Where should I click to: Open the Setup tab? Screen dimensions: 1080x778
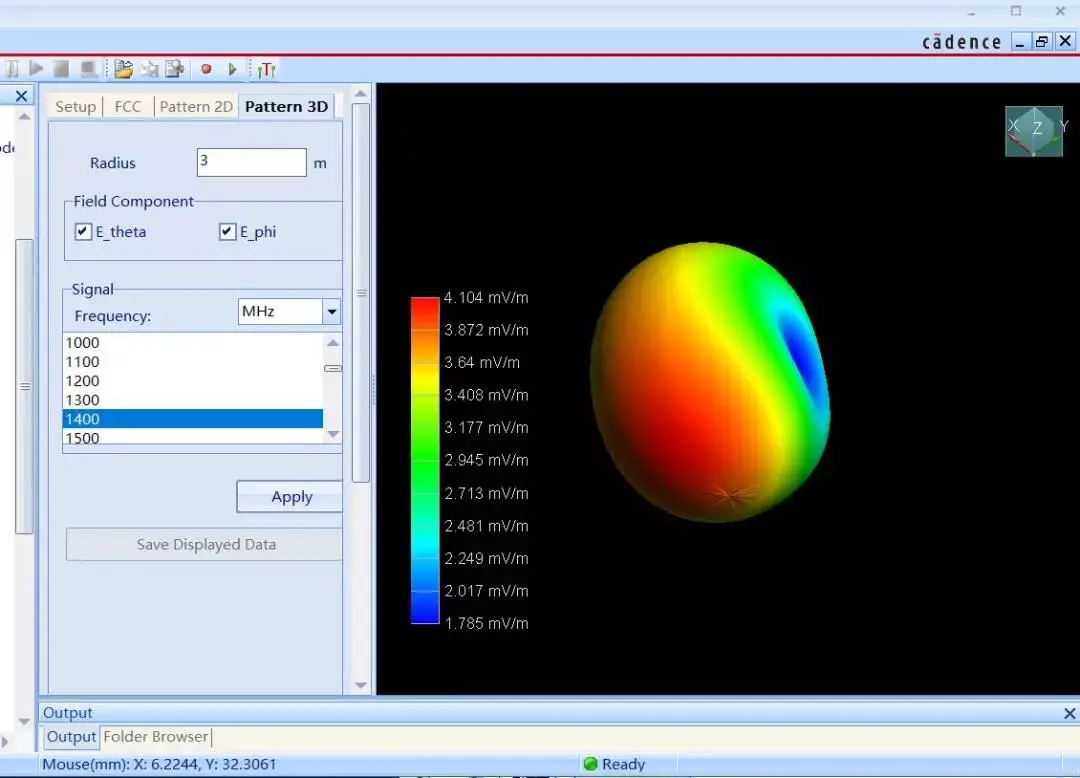pyautogui.click(x=76, y=107)
